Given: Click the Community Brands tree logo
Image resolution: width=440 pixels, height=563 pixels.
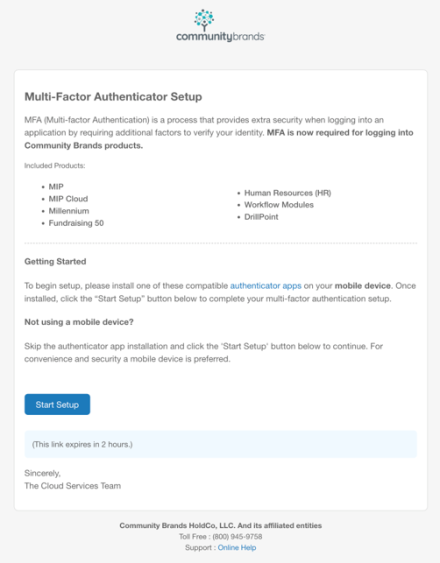Looking at the screenshot, I should pos(204,20).
